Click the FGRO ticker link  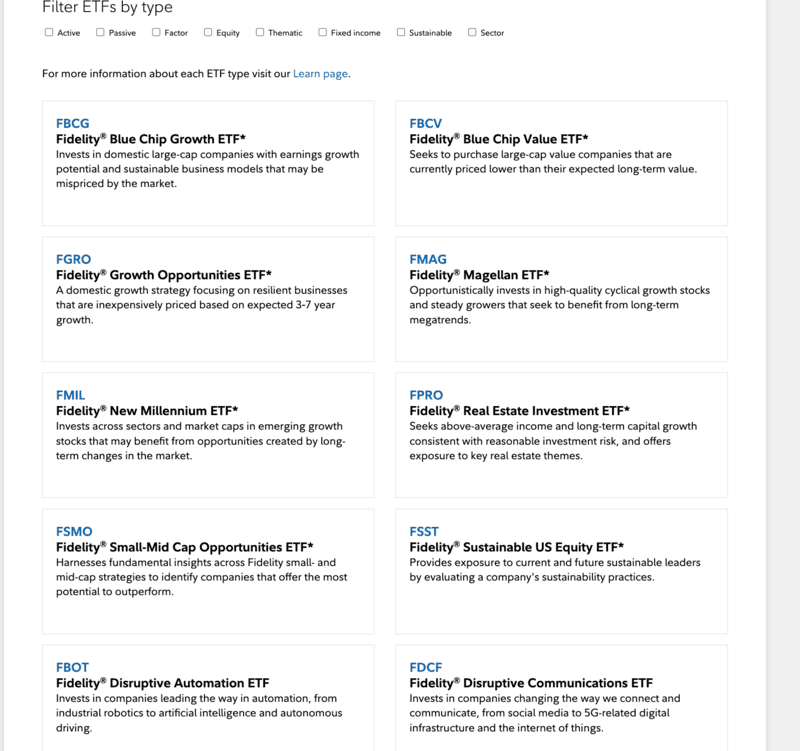point(73,259)
